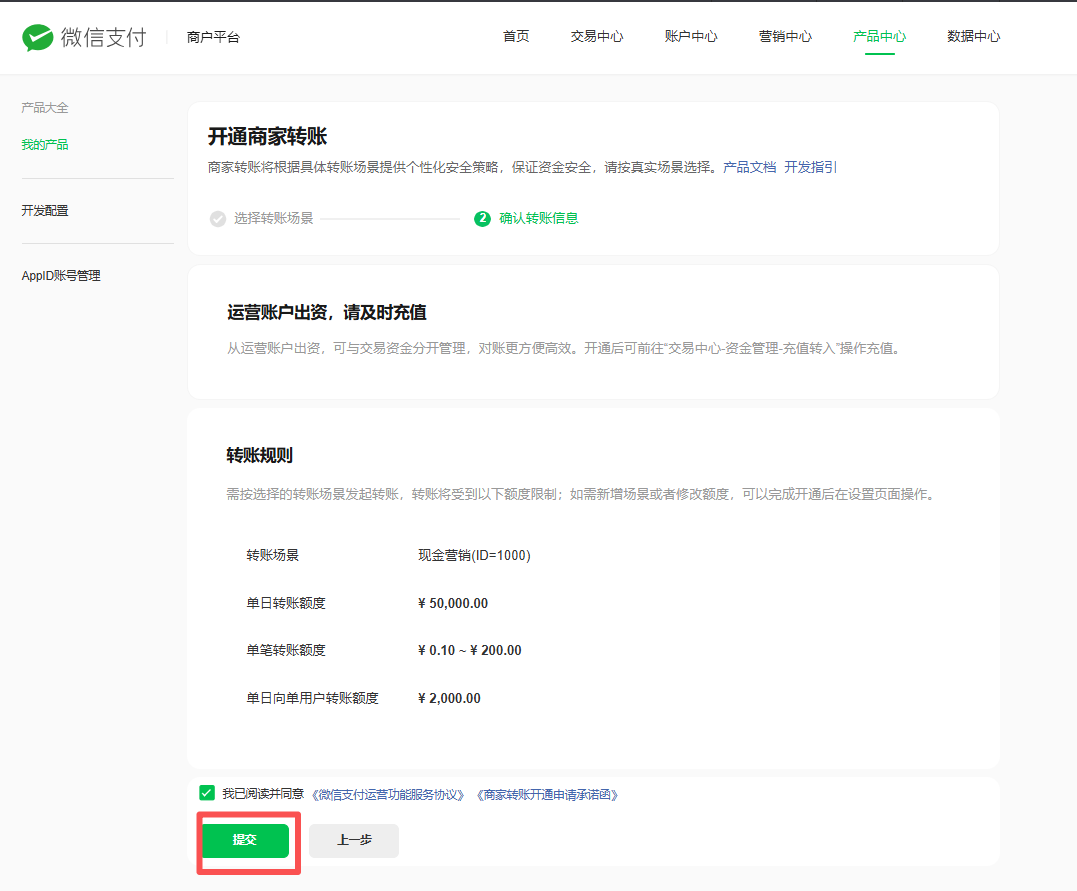Viewport: 1077px width, 891px height.
Task: Click the 上一步 button
Action: pos(354,841)
